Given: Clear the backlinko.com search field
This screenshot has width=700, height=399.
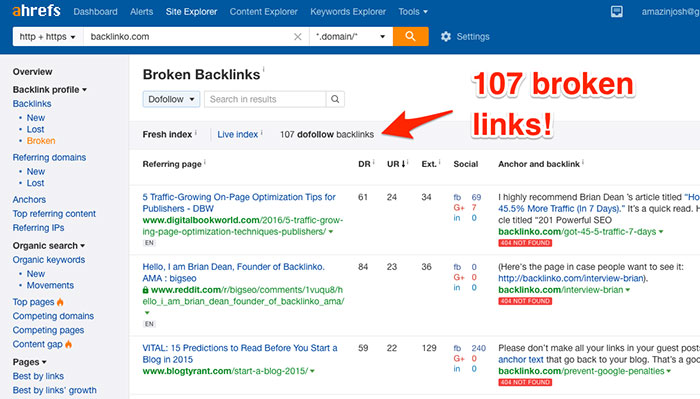Looking at the screenshot, I should point(298,37).
